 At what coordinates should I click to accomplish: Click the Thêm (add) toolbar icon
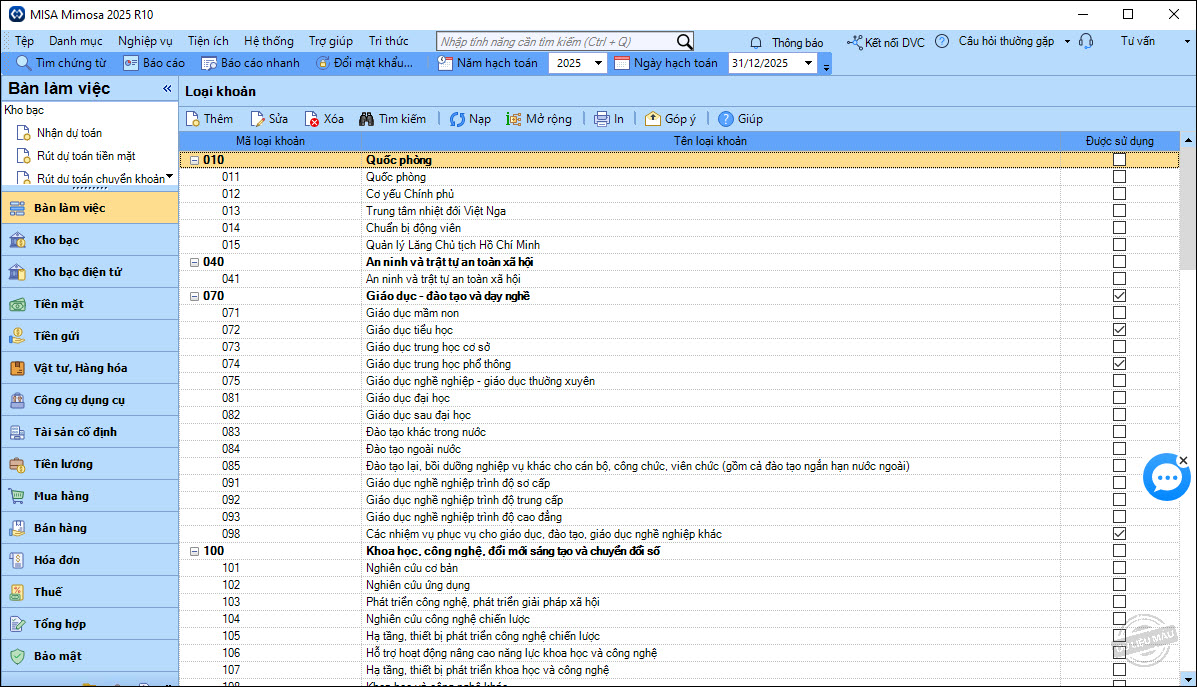pyautogui.click(x=194, y=119)
